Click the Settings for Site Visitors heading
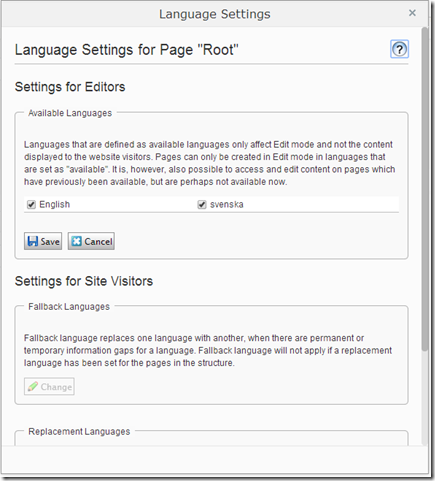The height and width of the screenshot is (481, 435). pyautogui.click(x=84, y=281)
